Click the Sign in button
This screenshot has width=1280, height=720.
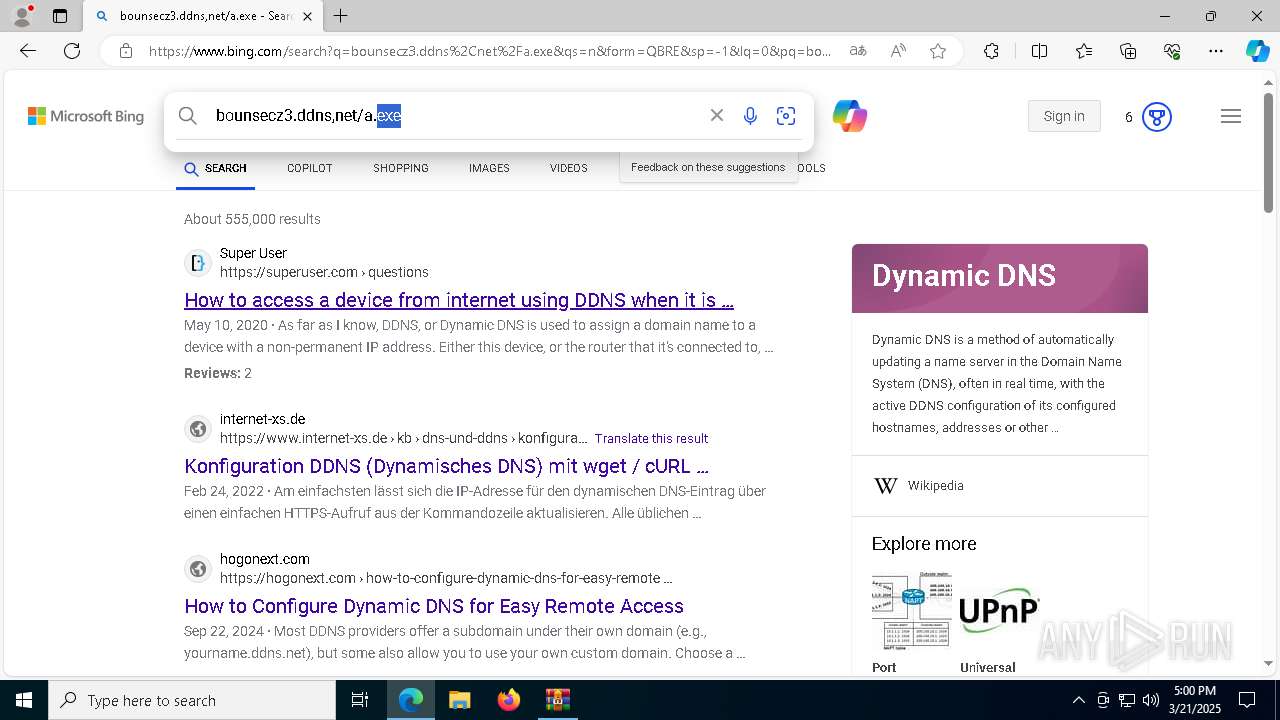pos(1064,116)
